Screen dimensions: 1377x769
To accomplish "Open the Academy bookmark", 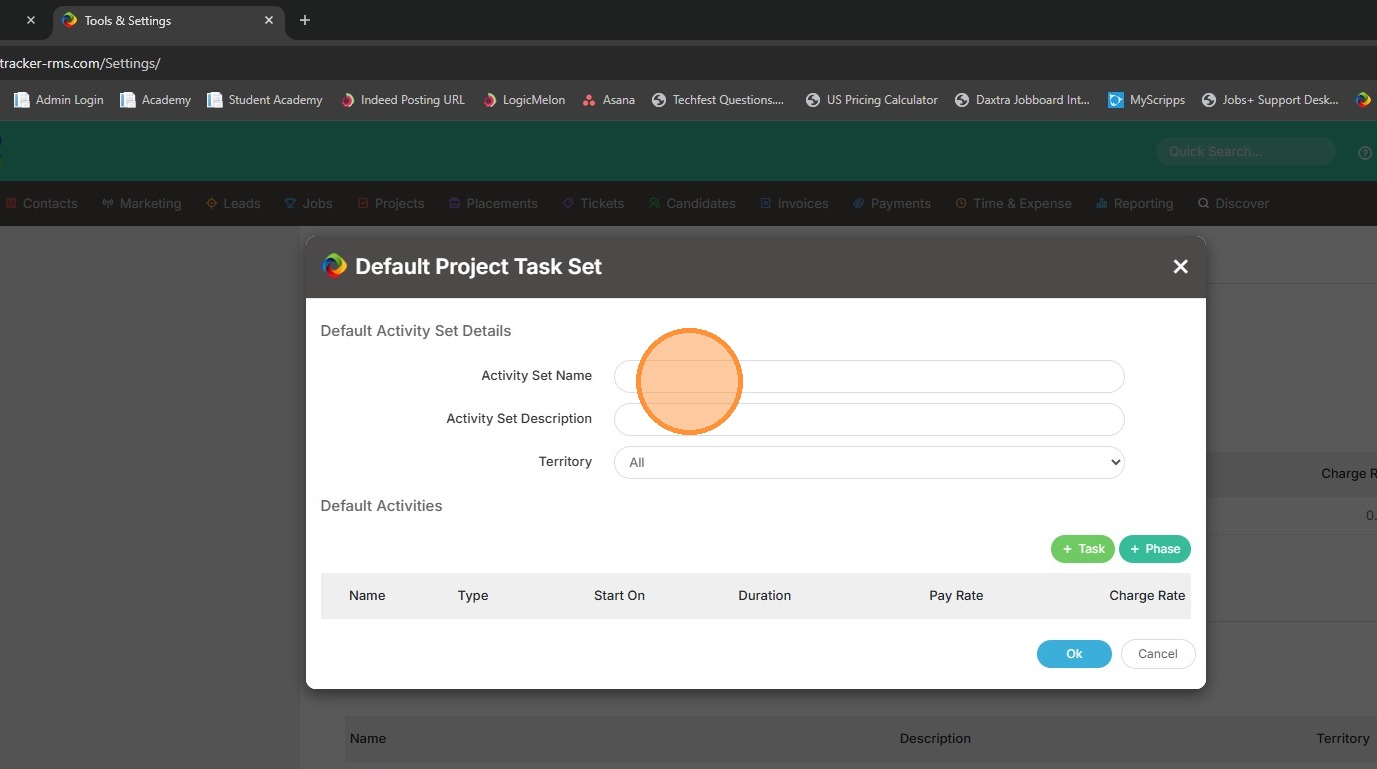I will coord(155,100).
